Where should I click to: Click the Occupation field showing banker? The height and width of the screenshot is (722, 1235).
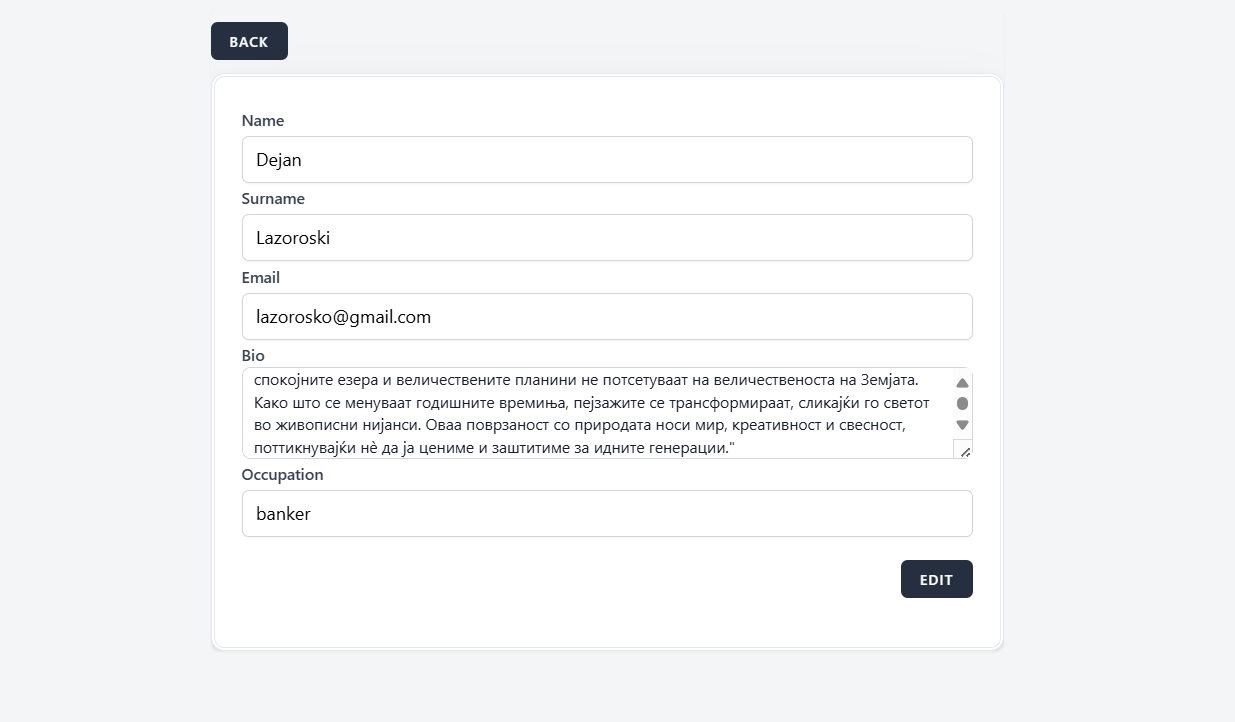pyautogui.click(x=606, y=514)
